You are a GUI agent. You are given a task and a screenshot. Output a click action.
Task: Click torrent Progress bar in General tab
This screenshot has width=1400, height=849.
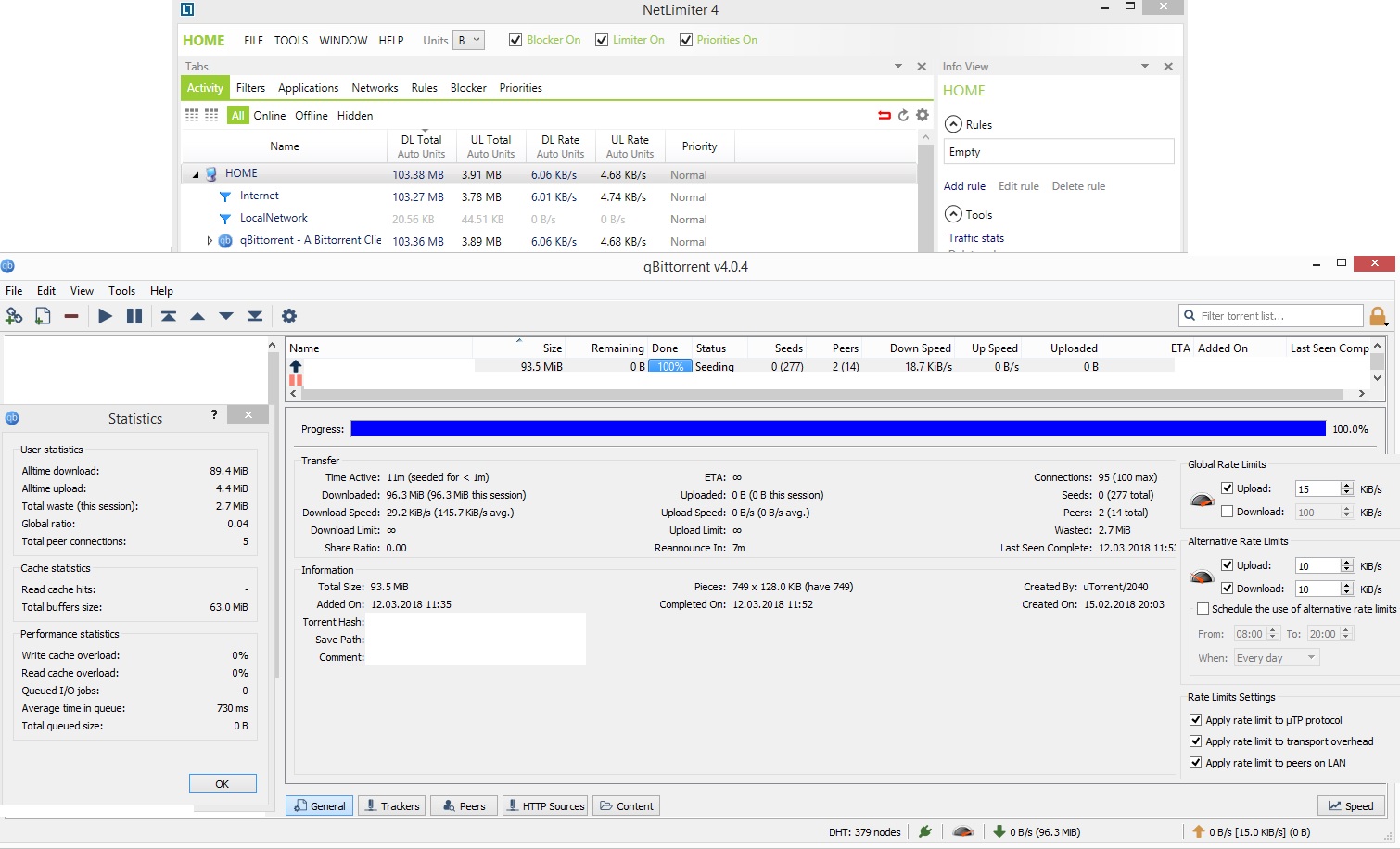click(838, 428)
